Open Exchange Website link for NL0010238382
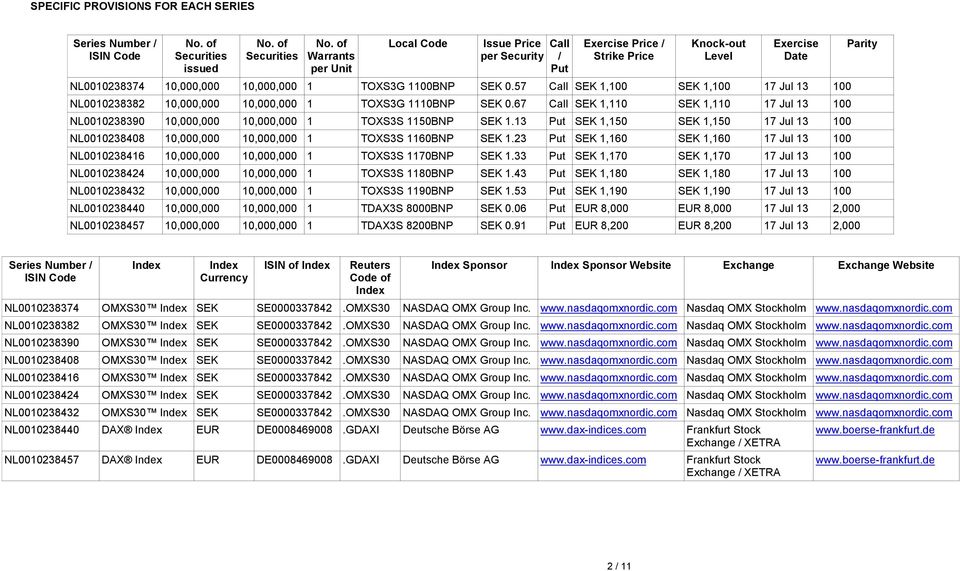Viewport: 960px width, 571px height. [x=883, y=326]
